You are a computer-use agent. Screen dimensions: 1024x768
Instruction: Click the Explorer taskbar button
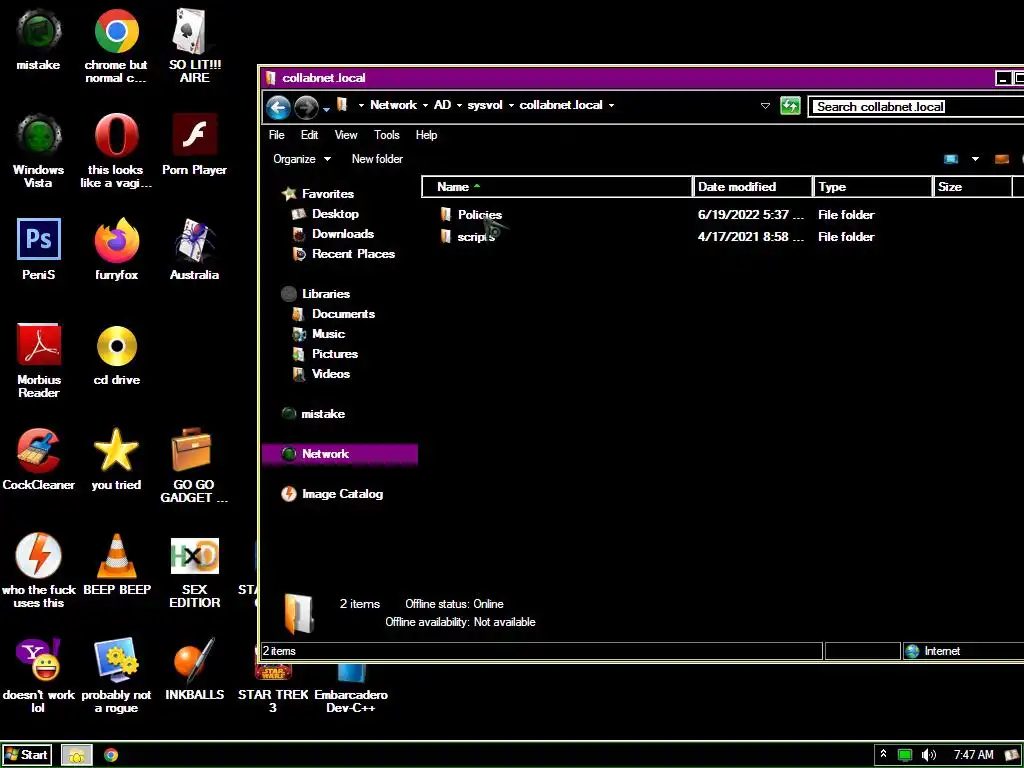pos(77,755)
